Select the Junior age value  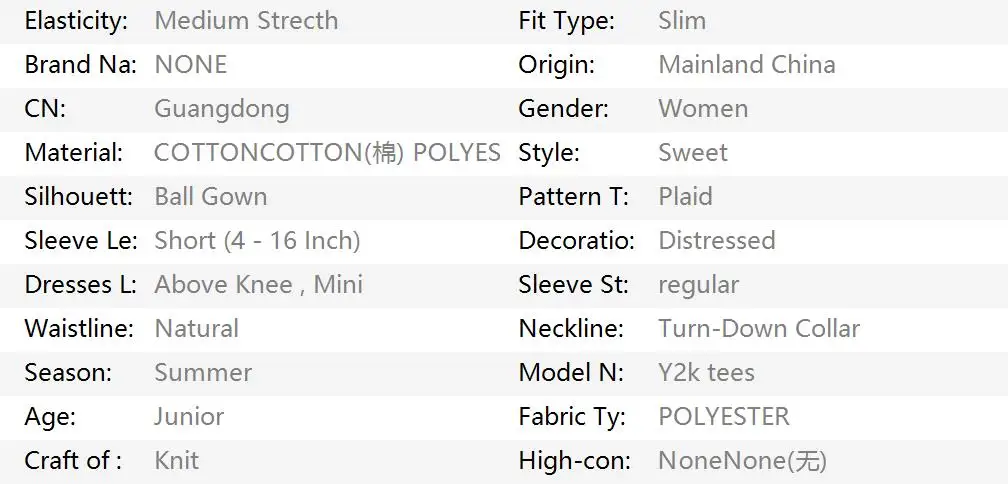click(189, 417)
